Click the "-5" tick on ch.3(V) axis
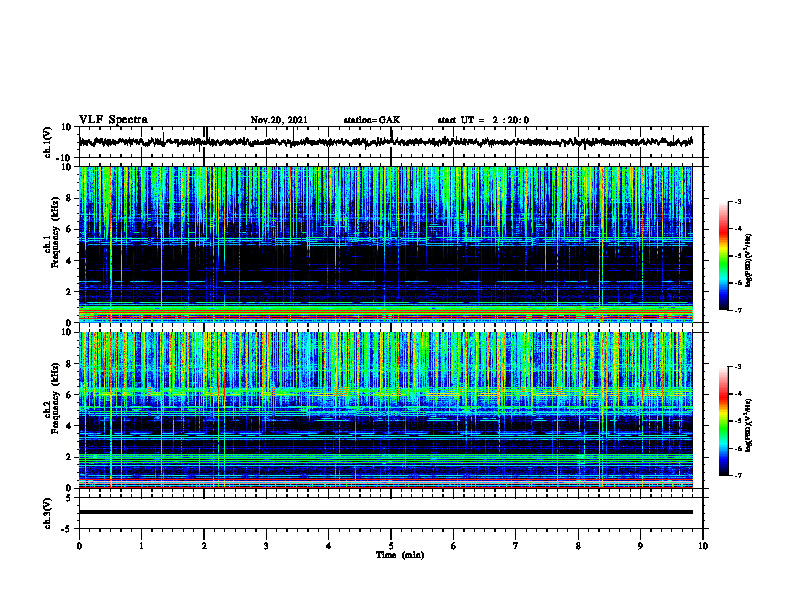This screenshot has height=612, width=792. (x=67, y=529)
